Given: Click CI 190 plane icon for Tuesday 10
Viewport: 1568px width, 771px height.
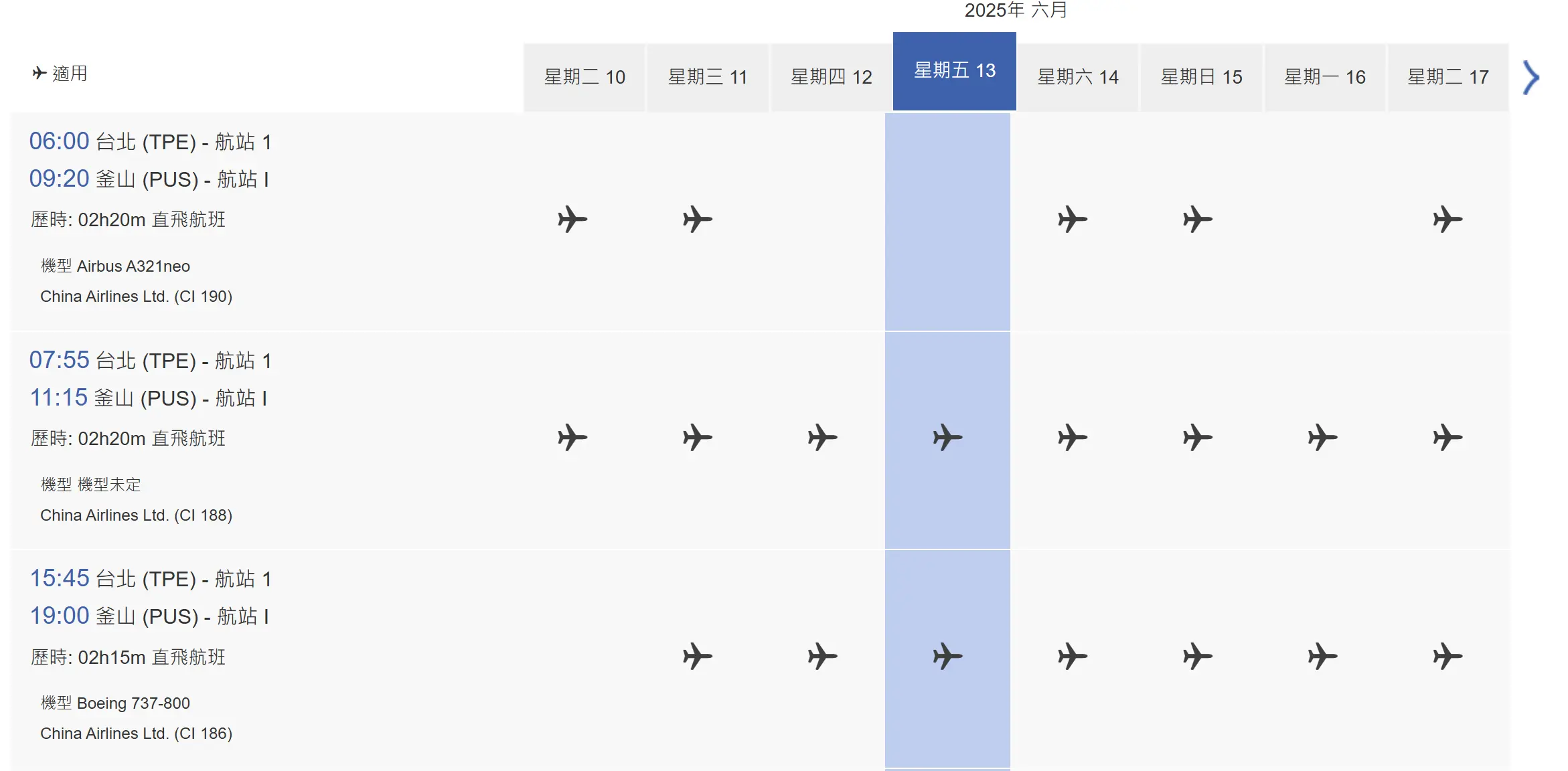Looking at the screenshot, I should tap(572, 220).
